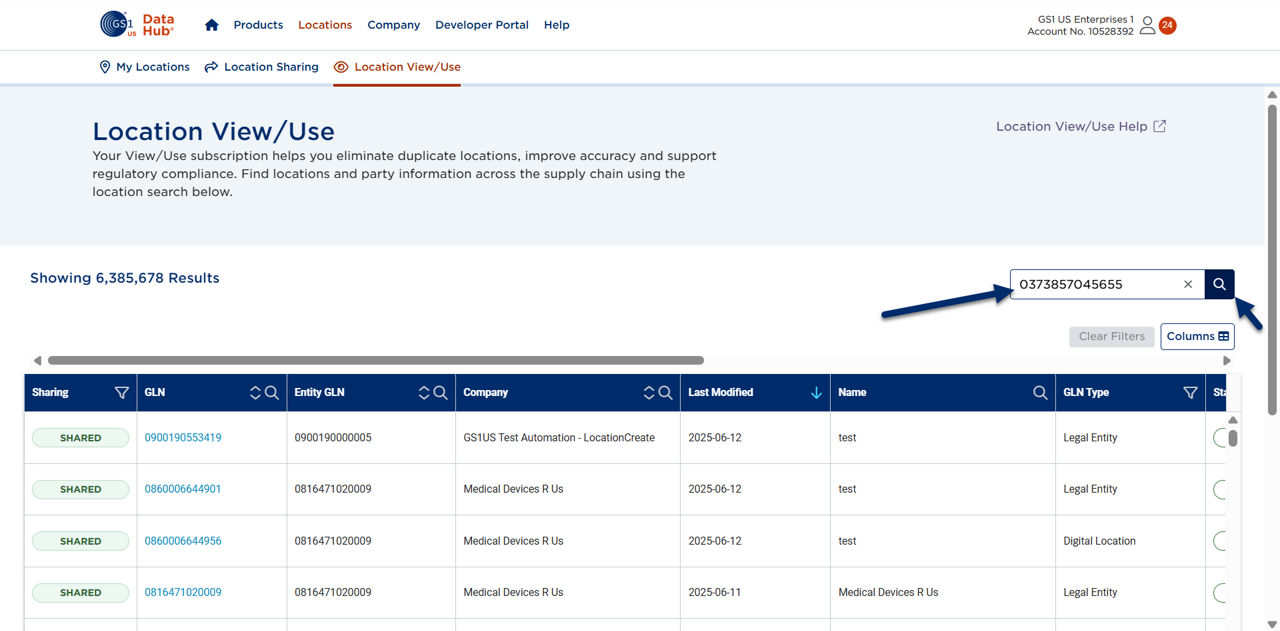
Task: Clear the search field with X icon
Action: (1188, 284)
